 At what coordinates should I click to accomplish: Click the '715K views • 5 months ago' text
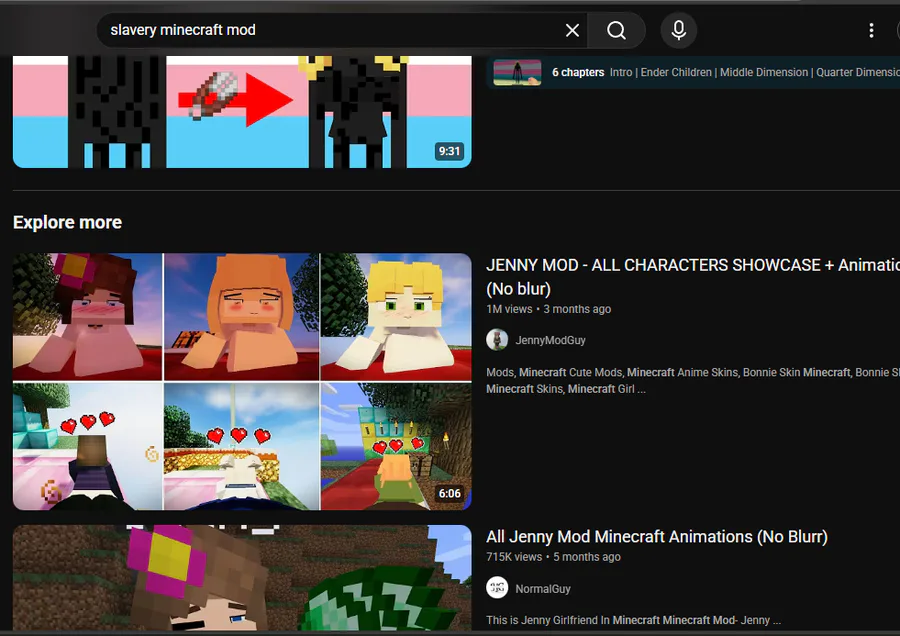[553, 557]
